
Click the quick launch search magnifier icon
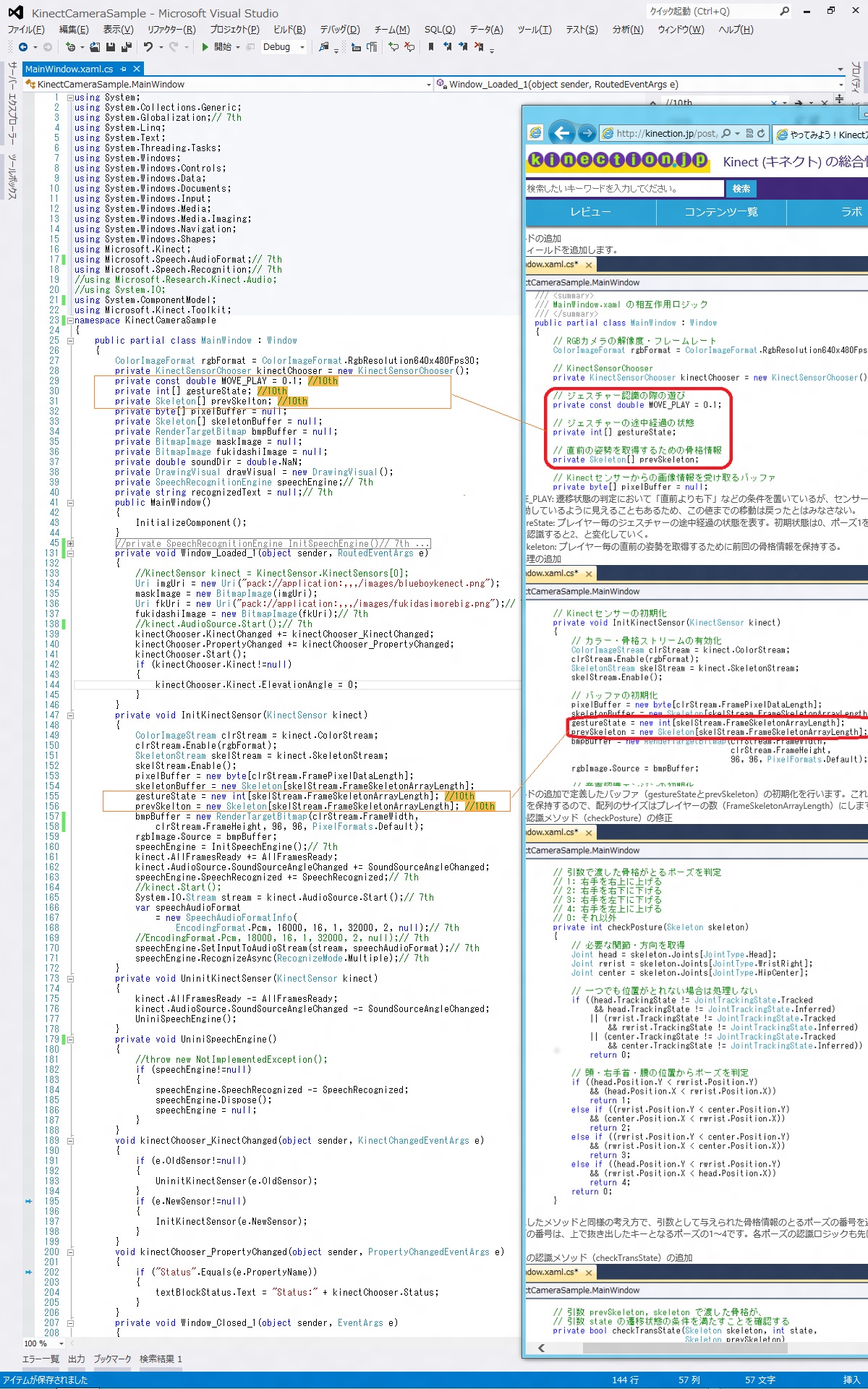[785, 11]
